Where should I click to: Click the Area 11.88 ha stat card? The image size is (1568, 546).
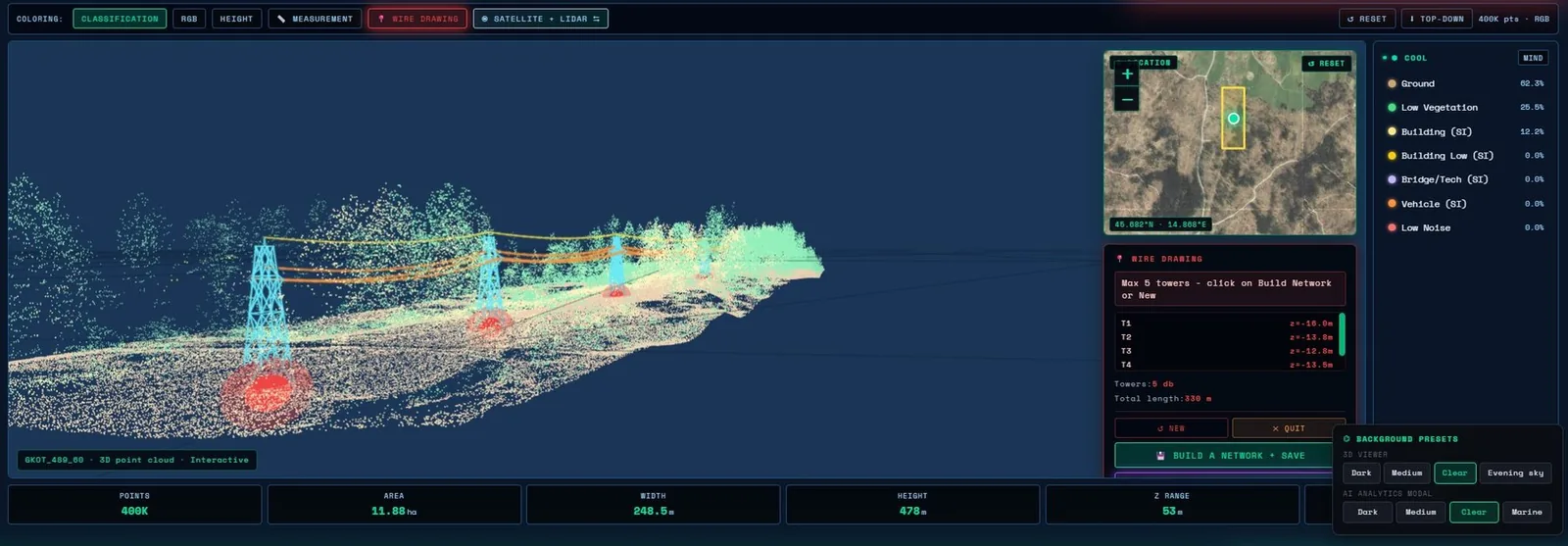[394, 504]
